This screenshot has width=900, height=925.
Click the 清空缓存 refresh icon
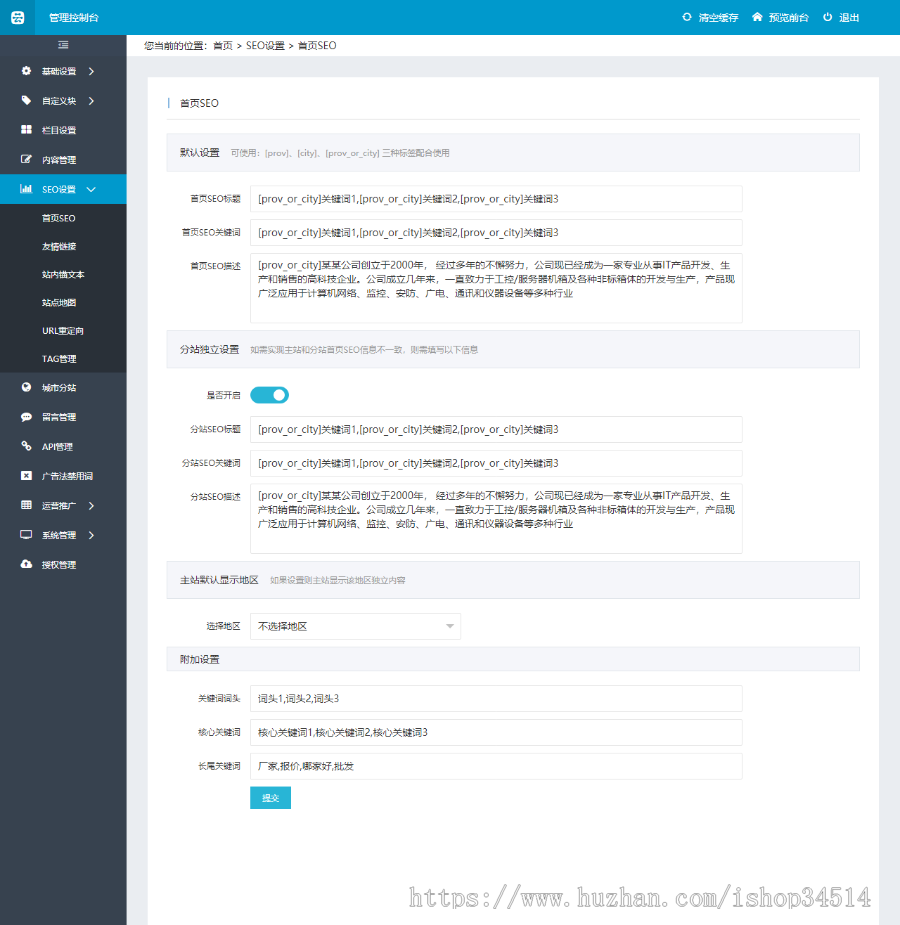[x=687, y=17]
